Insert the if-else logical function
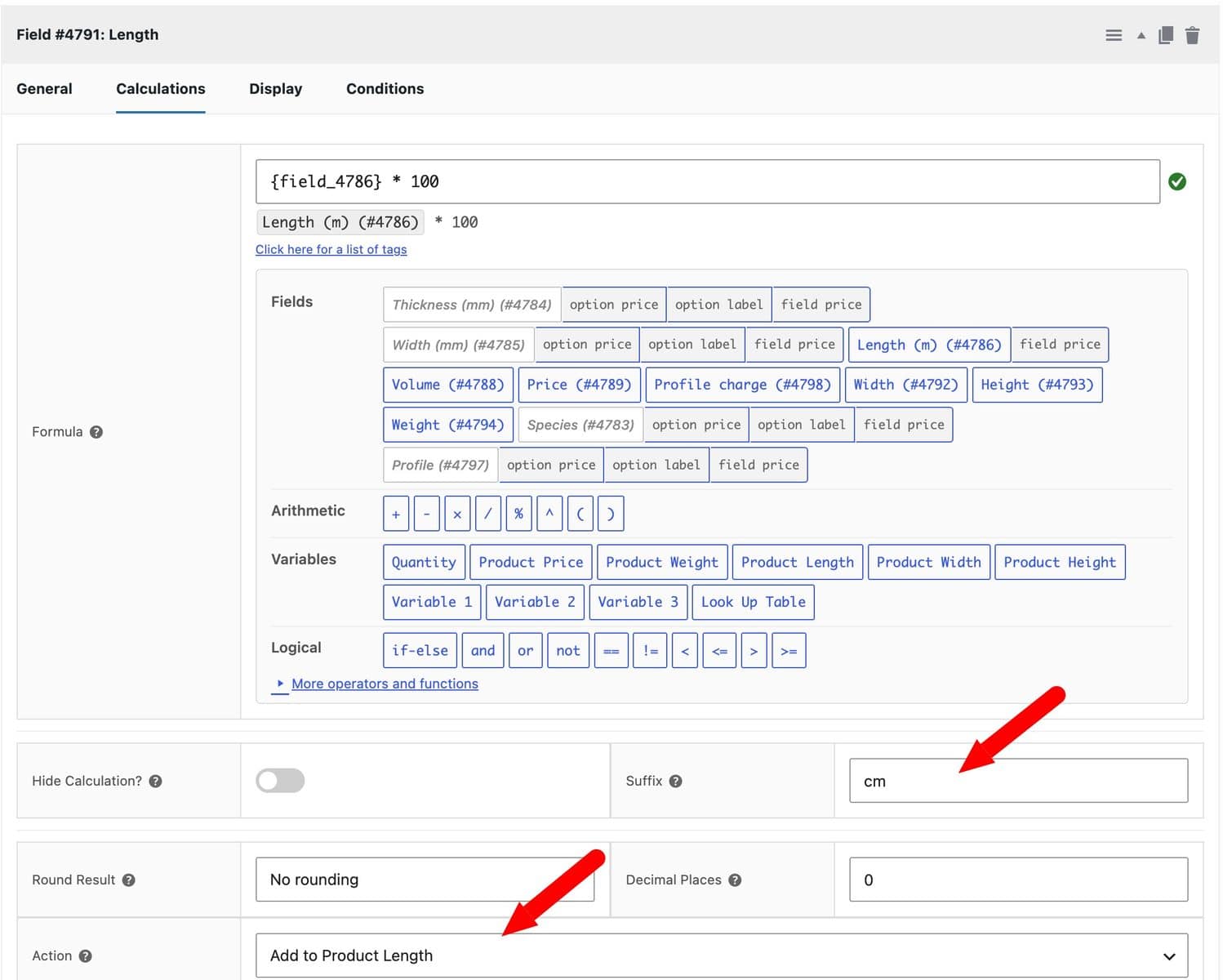Image resolution: width=1223 pixels, height=980 pixels. 420,651
